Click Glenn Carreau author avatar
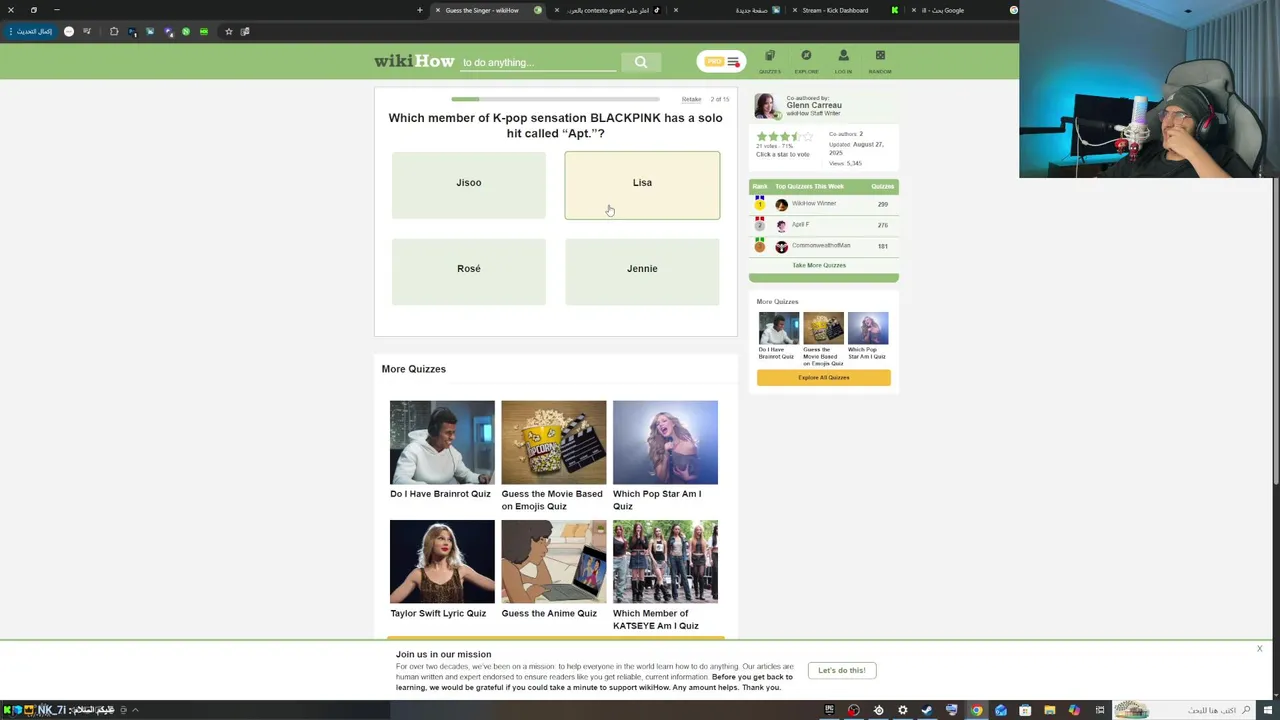 (x=767, y=106)
